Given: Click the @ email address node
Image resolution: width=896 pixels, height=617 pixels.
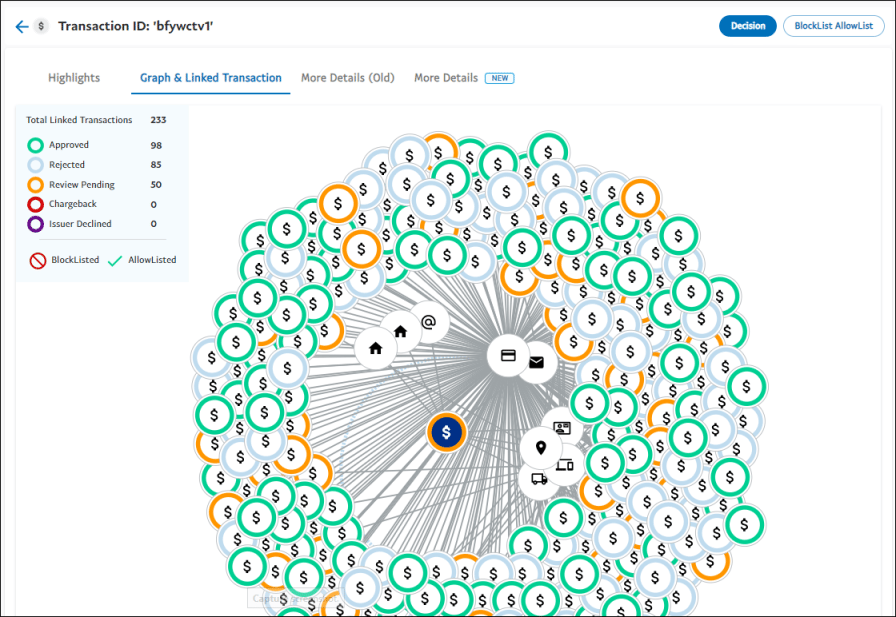Looking at the screenshot, I should click(429, 322).
